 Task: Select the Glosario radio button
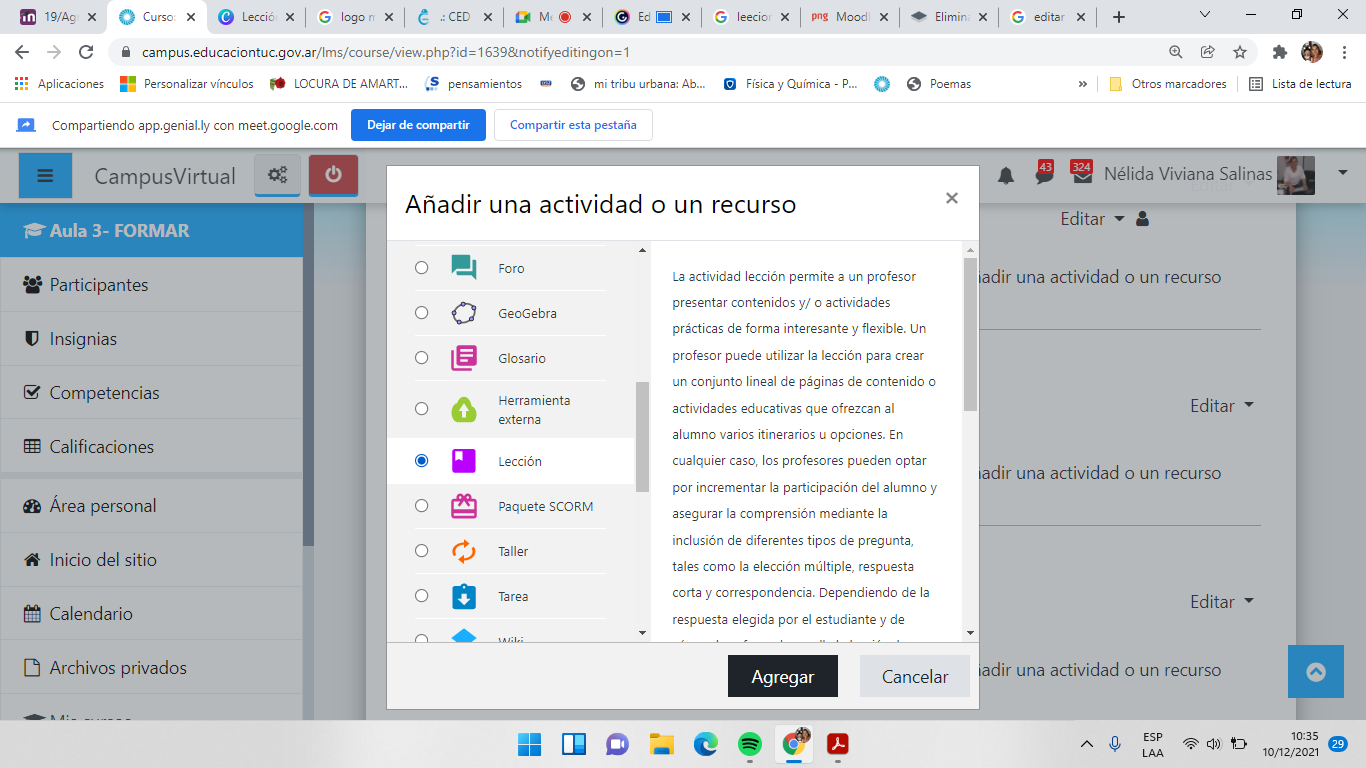click(421, 358)
